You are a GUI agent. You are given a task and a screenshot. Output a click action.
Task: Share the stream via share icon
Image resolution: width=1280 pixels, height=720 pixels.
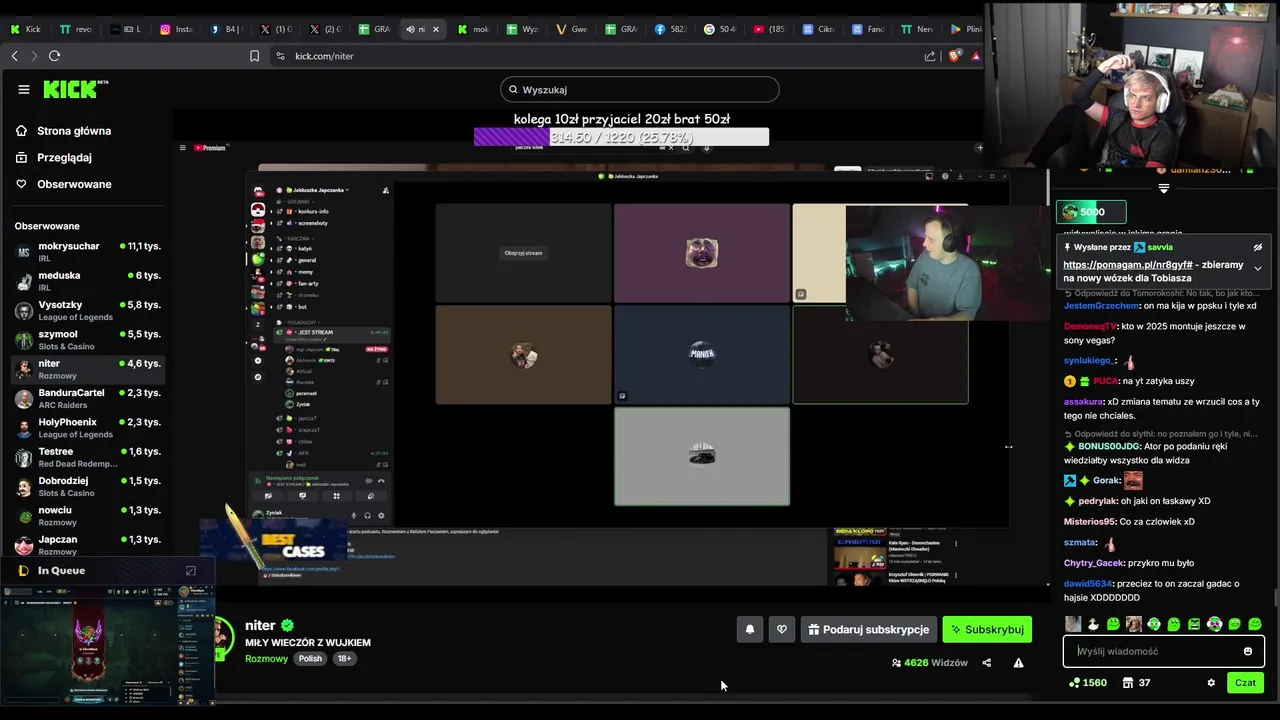click(987, 662)
